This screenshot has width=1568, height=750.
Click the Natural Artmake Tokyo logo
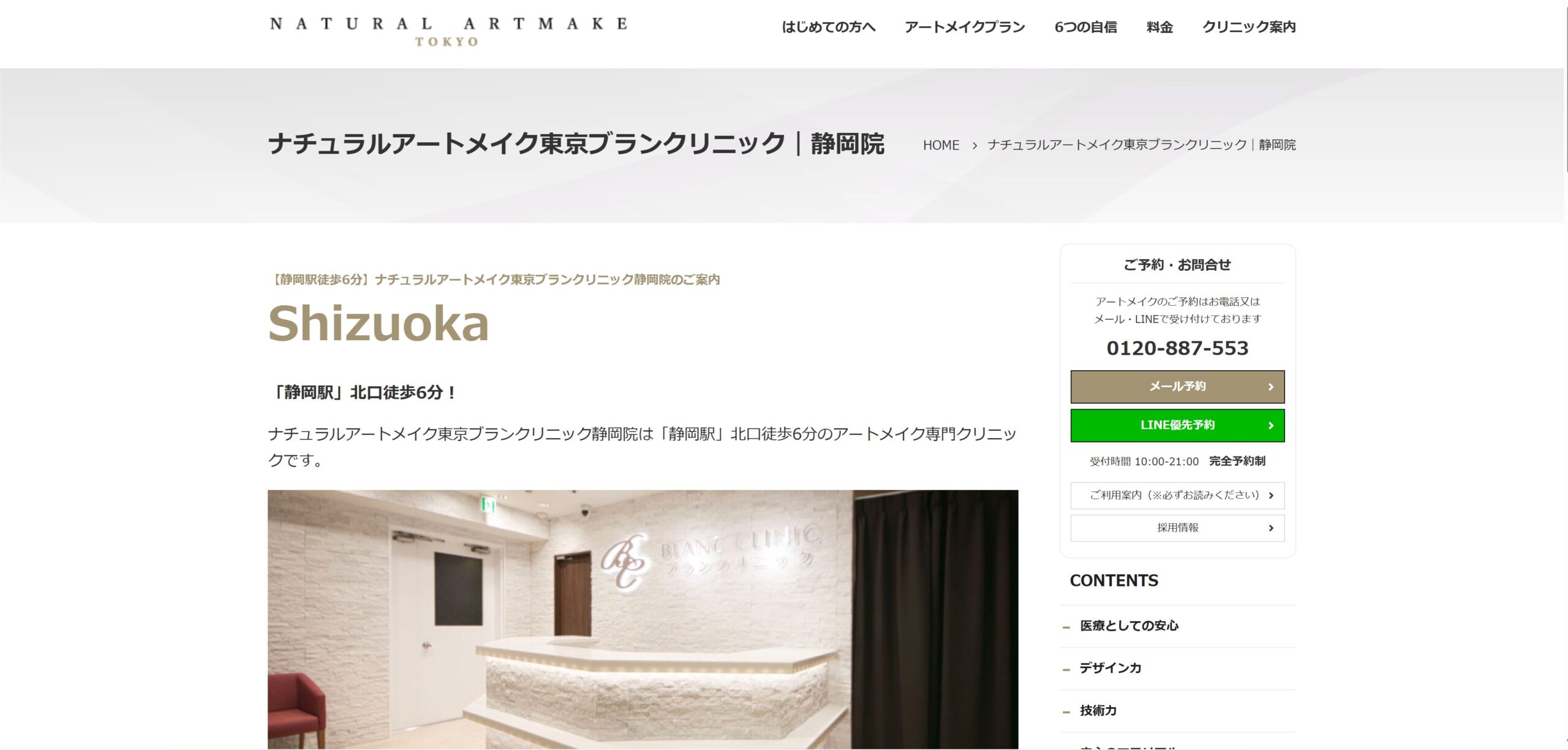[448, 32]
